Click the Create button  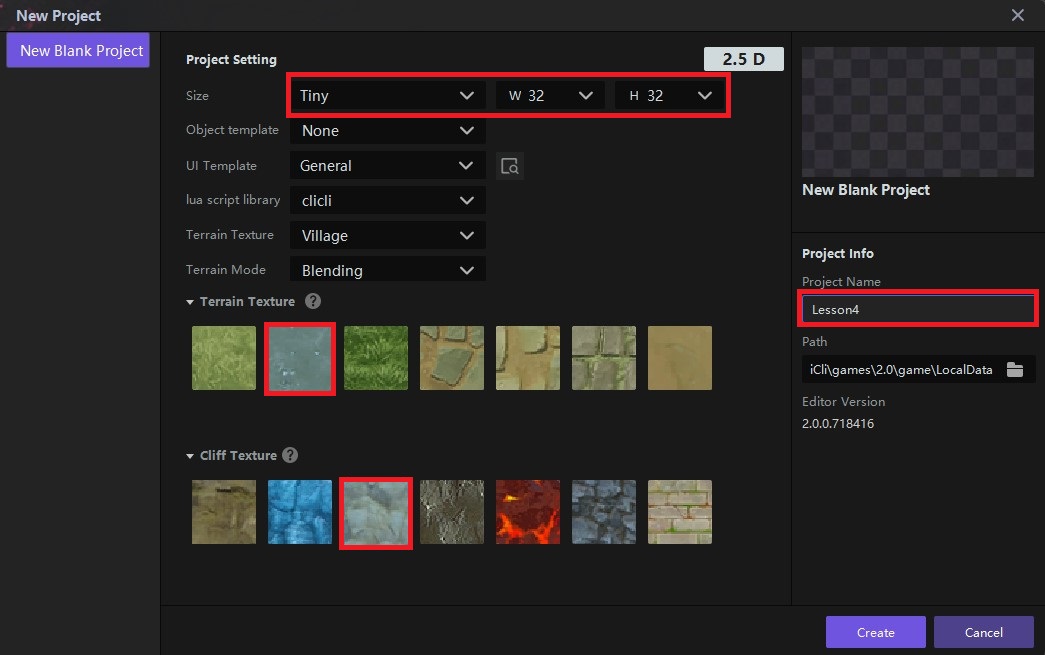point(875,632)
